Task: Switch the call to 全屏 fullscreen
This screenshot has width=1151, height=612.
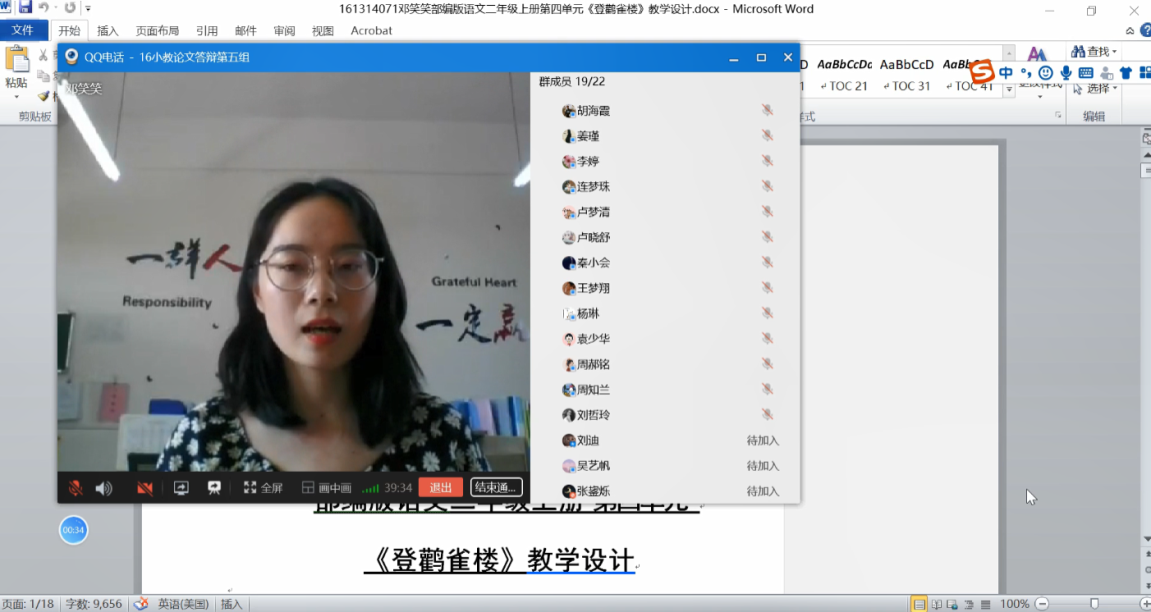Action: pyautogui.click(x=263, y=488)
